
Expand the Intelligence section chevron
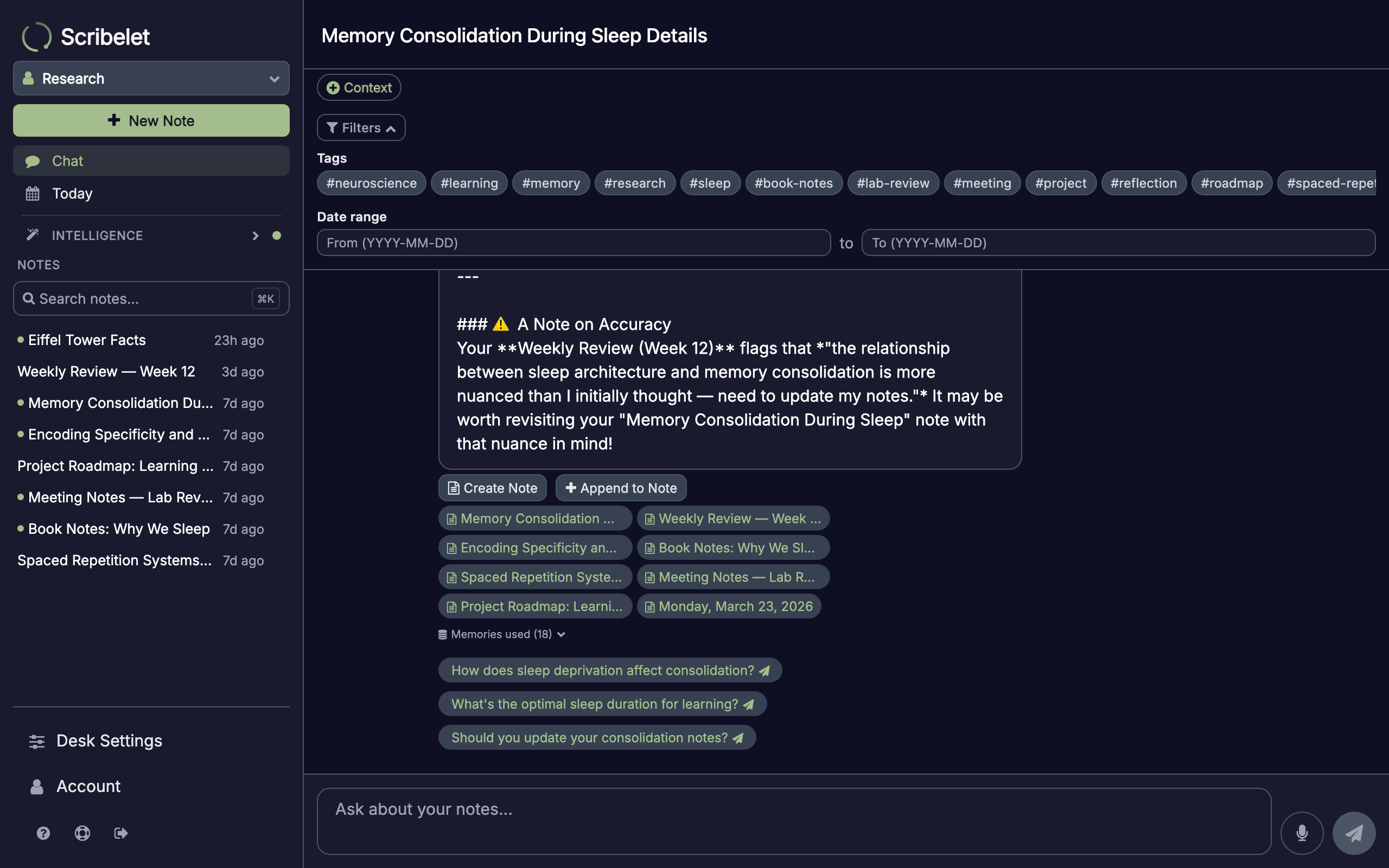pyautogui.click(x=256, y=235)
